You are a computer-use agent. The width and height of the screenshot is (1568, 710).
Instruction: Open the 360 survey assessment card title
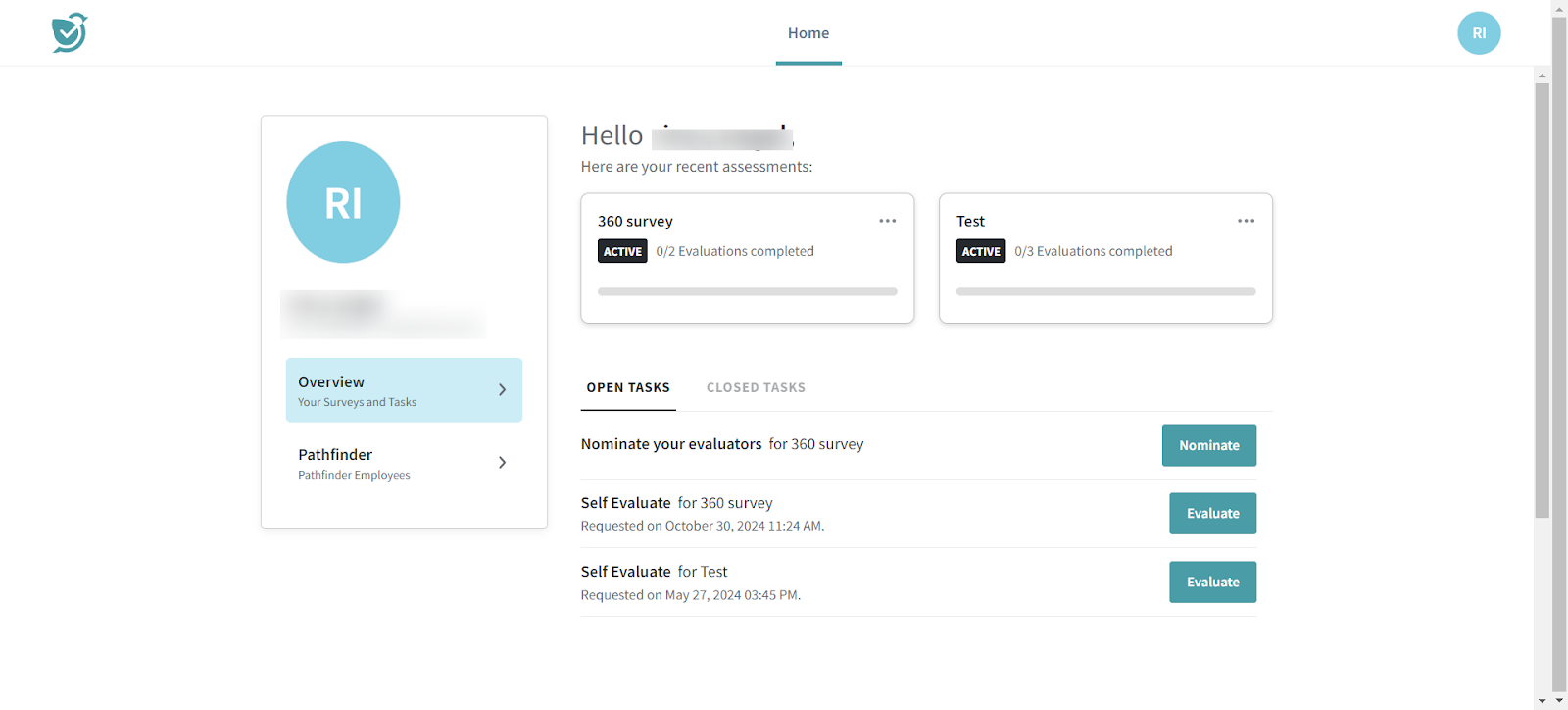[635, 222]
